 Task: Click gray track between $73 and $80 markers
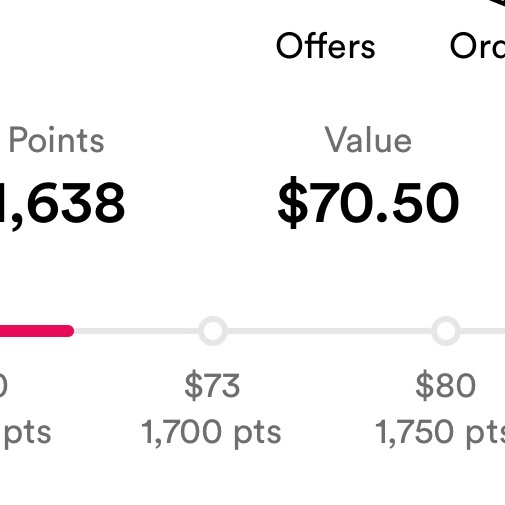(330, 331)
